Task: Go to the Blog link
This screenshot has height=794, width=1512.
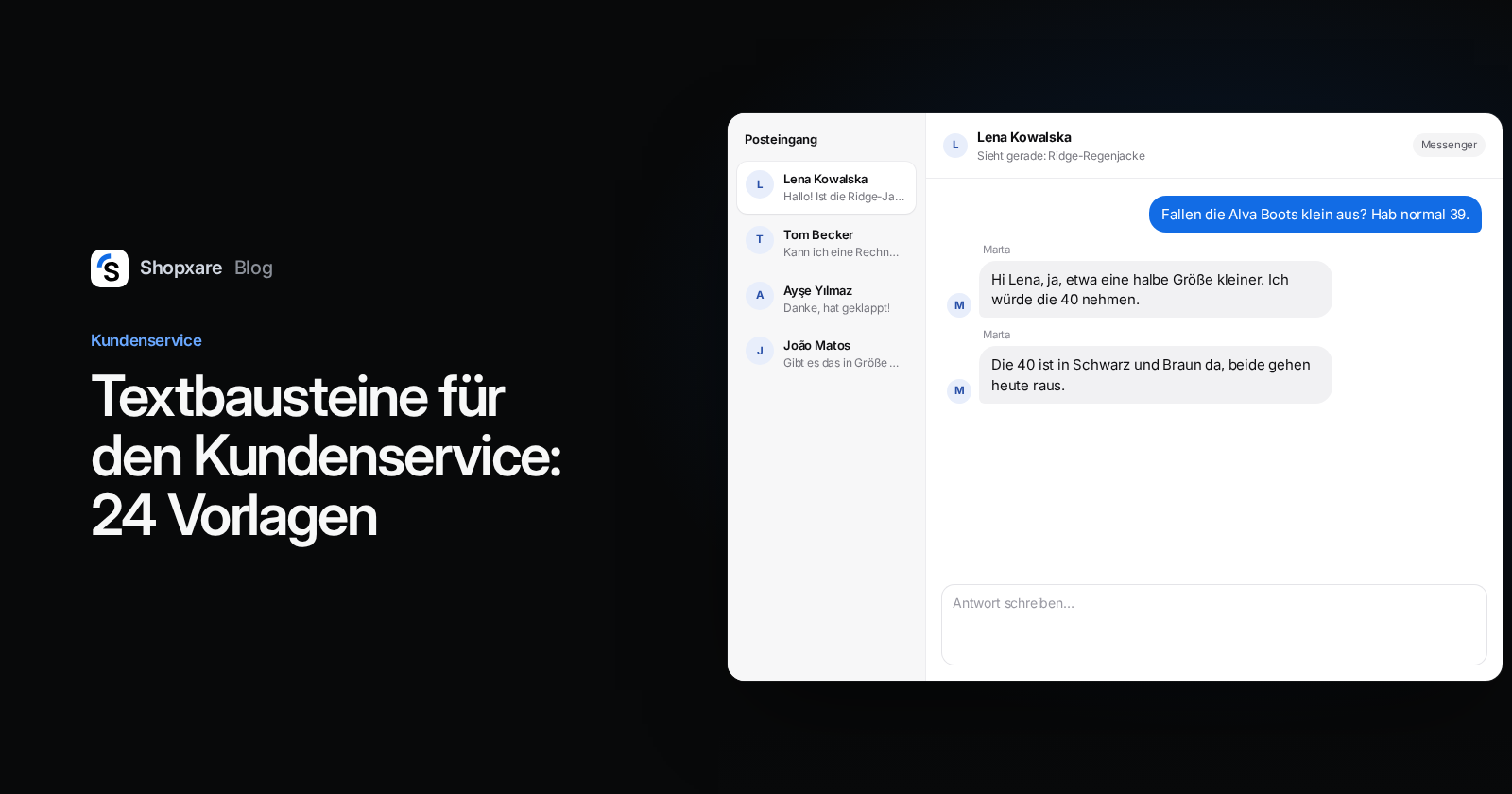Action: 253,268
